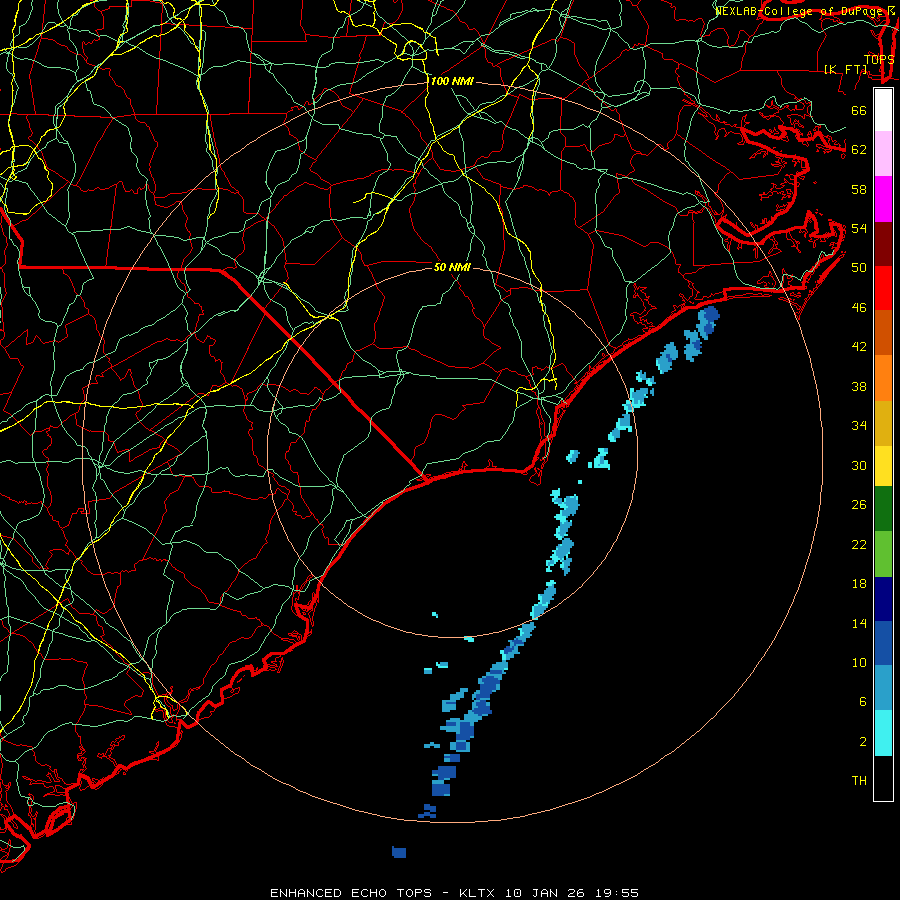Click the bright yellow legend segment
Viewport: 900px width, 900px height.
click(883, 466)
